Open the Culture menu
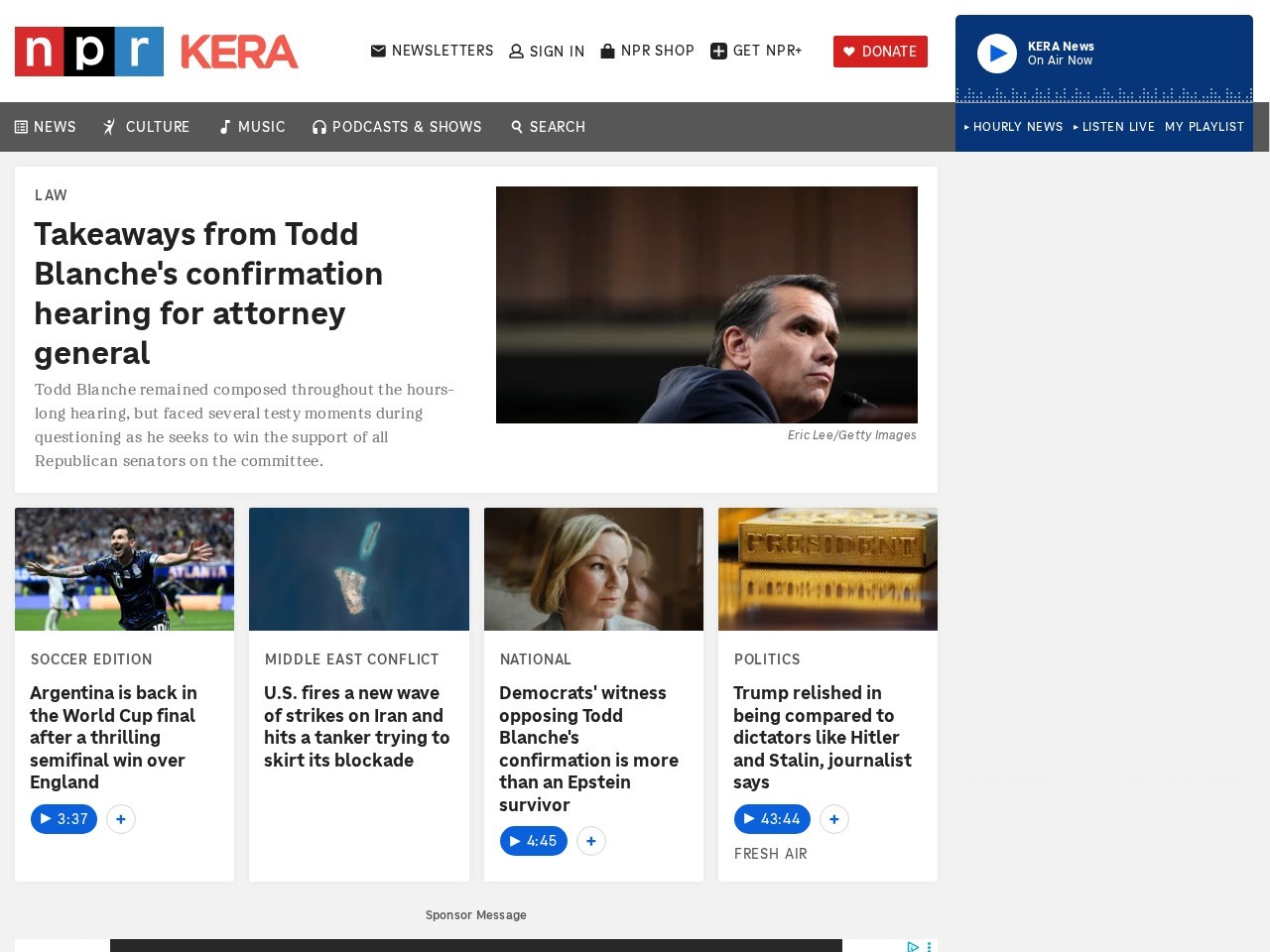The height and width of the screenshot is (952, 1270). [x=147, y=127]
